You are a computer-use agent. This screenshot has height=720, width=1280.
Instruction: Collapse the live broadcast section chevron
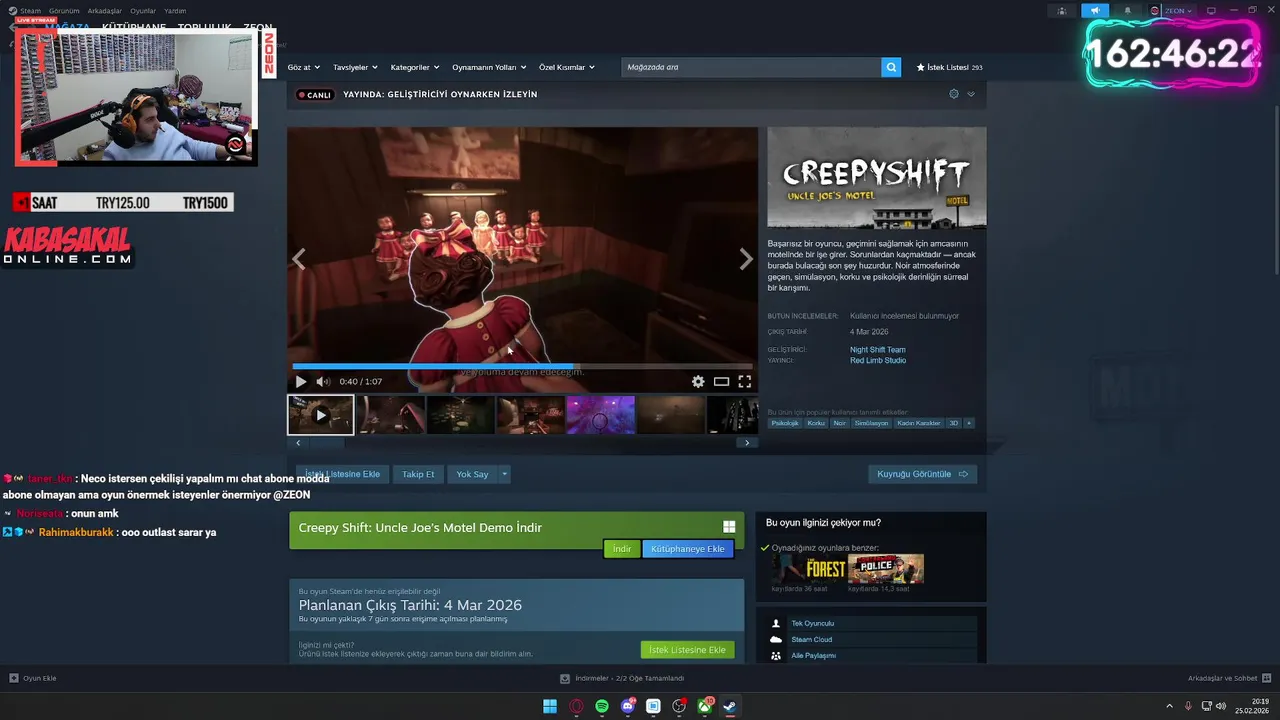[971, 94]
